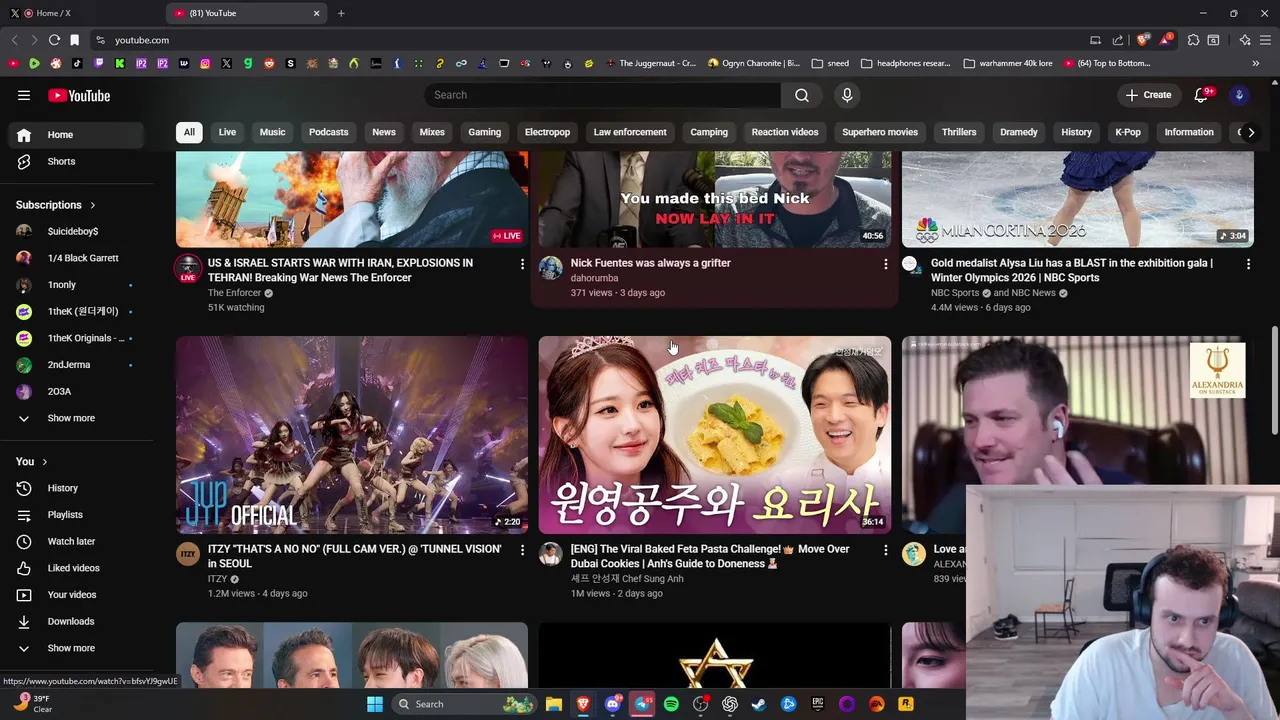Go to Home in sidebar
The image size is (1280, 720).
[x=76, y=135]
